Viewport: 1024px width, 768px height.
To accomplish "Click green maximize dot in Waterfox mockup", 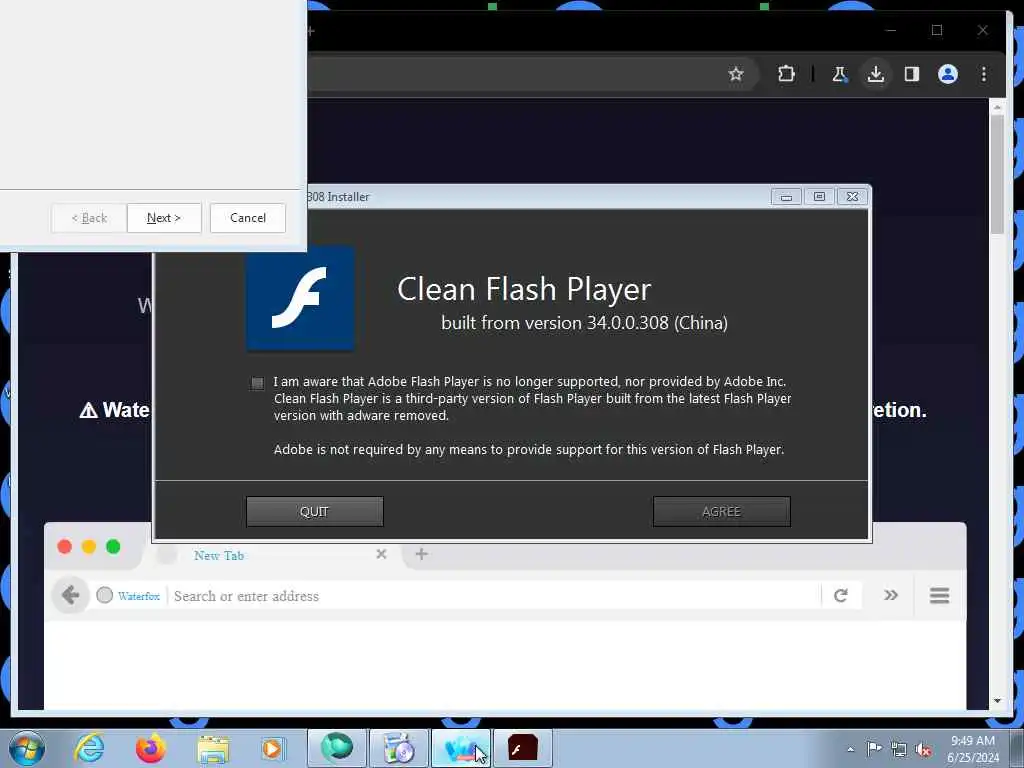I will pyautogui.click(x=113, y=547).
